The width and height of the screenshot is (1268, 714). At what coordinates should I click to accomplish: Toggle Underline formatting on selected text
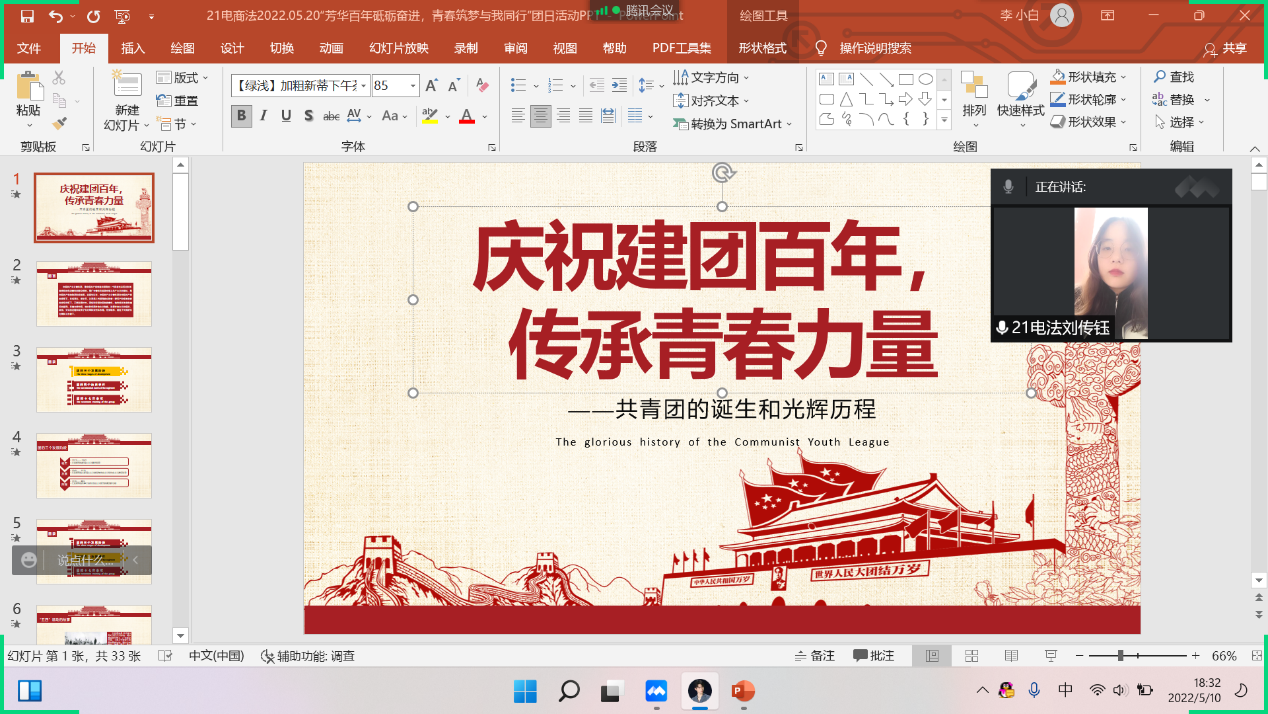(x=286, y=116)
